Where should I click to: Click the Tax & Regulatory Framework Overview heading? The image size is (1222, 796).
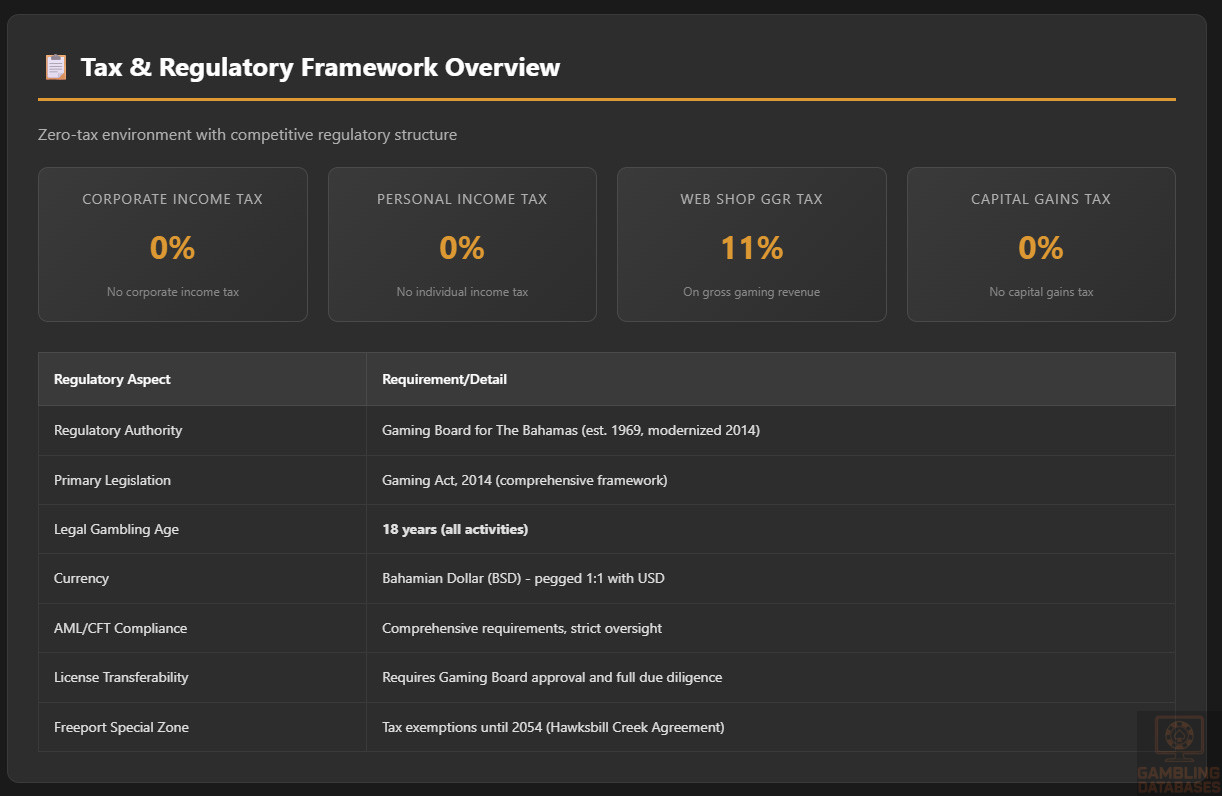320,68
